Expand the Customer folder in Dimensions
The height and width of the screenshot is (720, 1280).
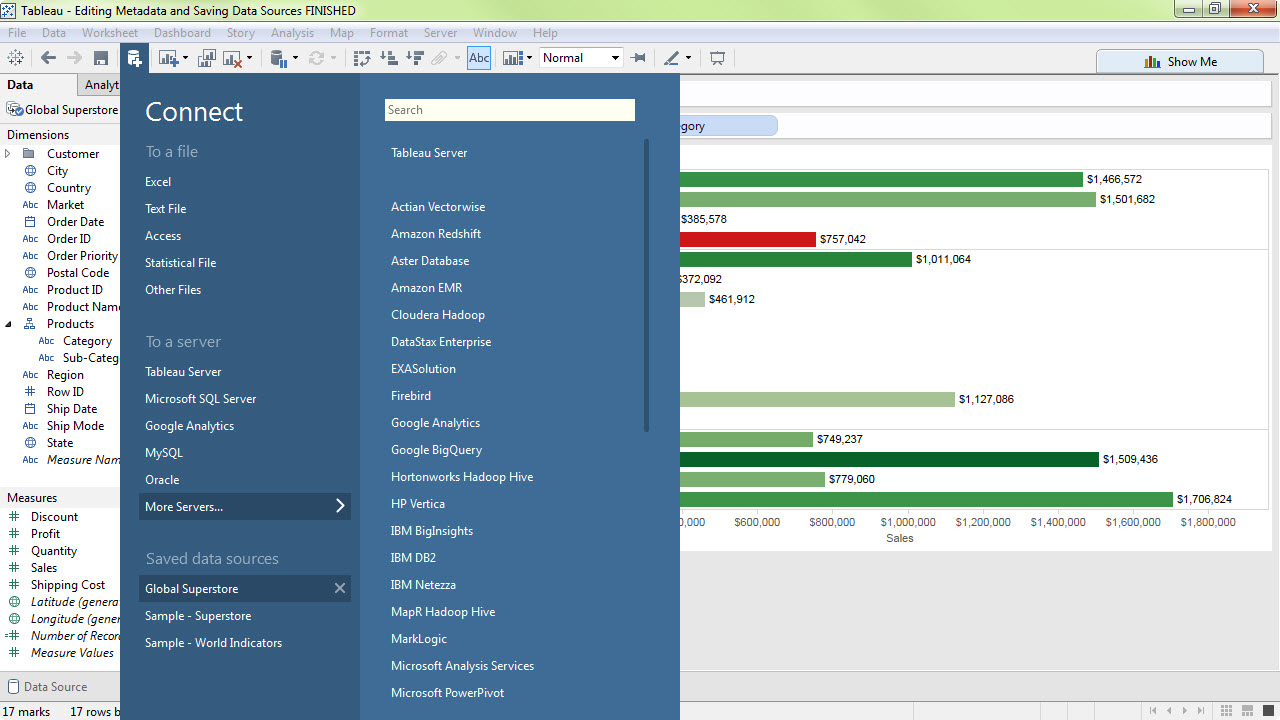click(8, 154)
